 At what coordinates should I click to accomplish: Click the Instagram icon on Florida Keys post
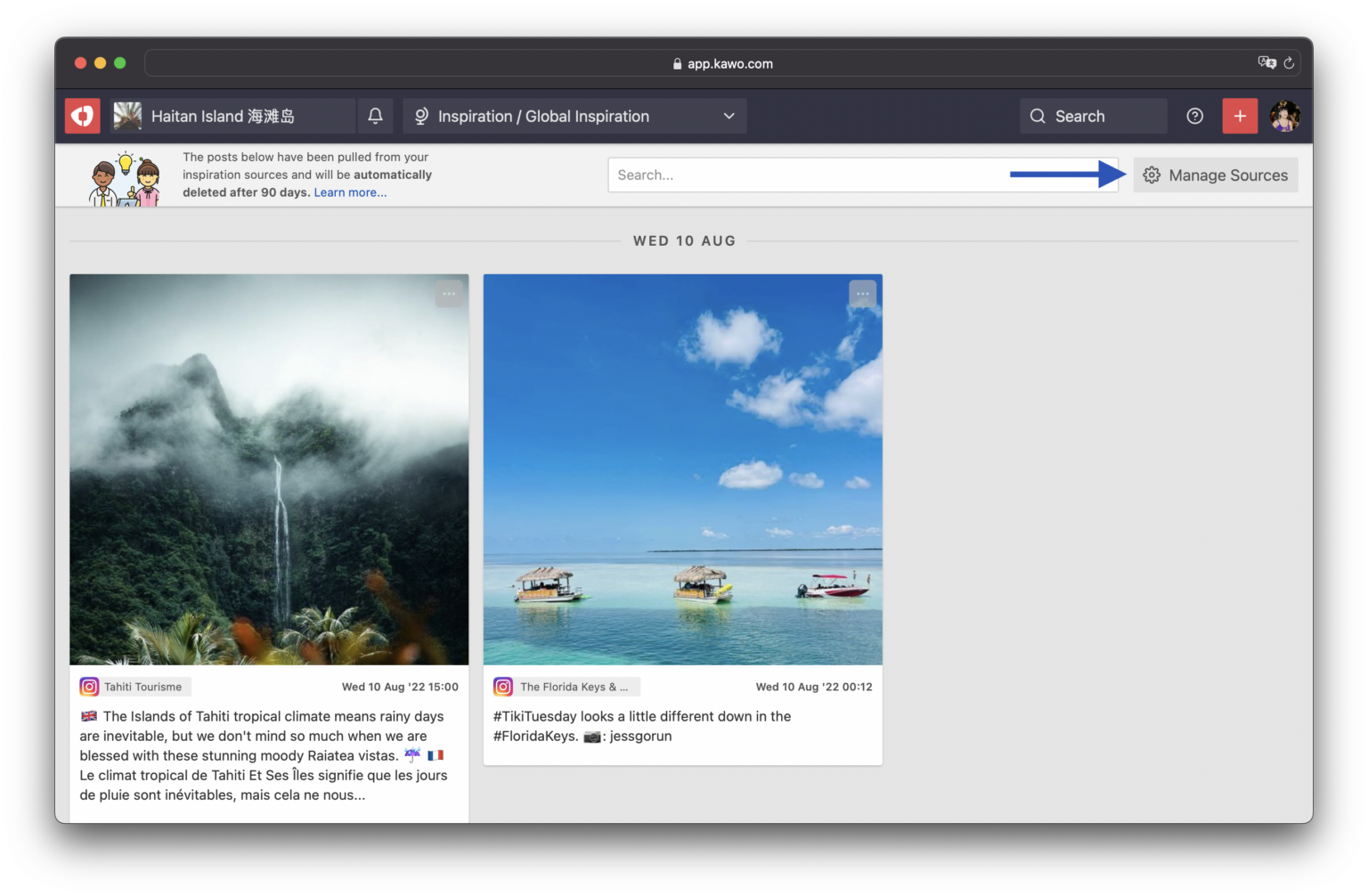click(x=502, y=687)
